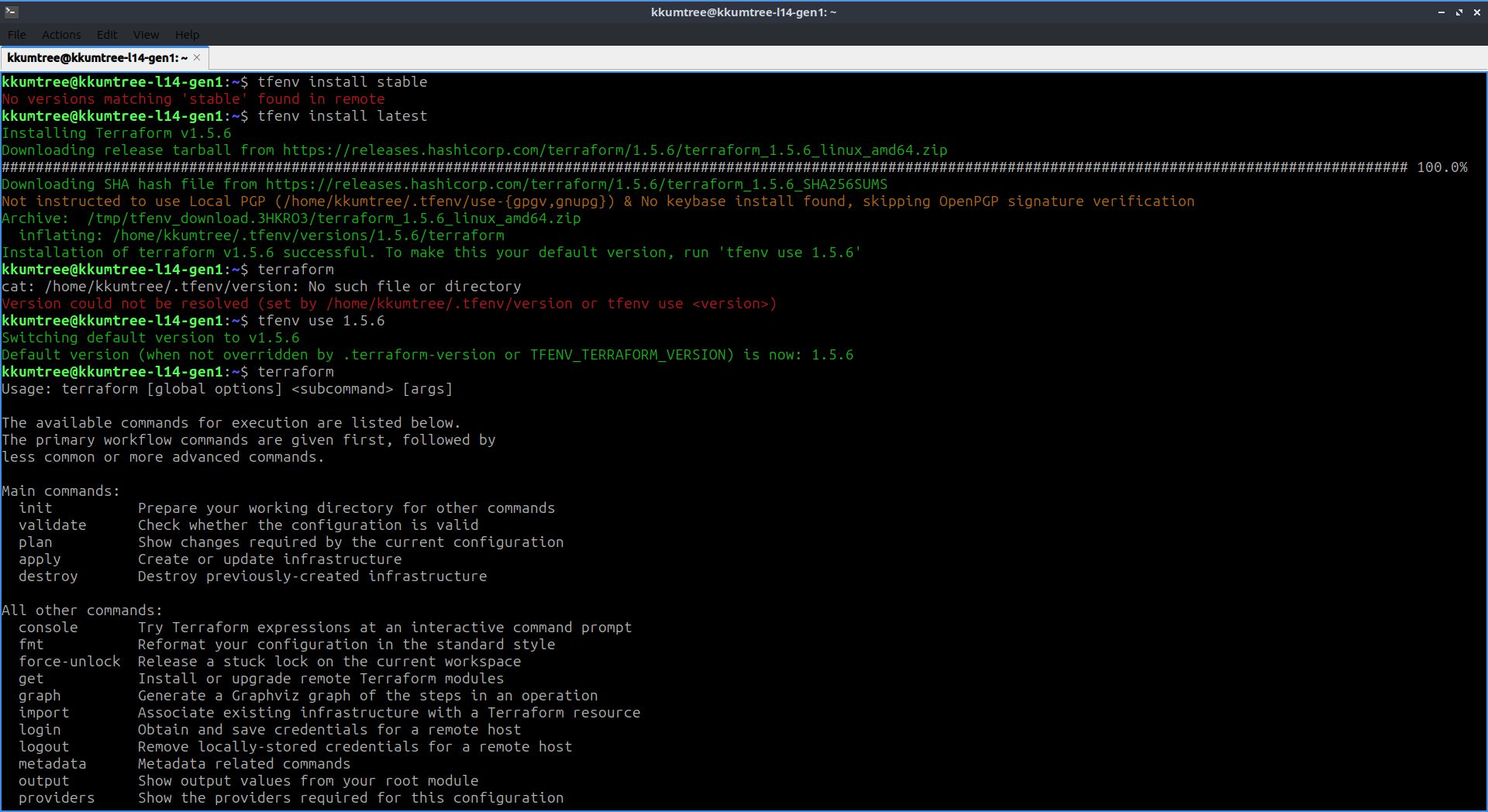Click the 'Usage: terraform' line
The height and width of the screenshot is (812, 1488).
tap(227, 389)
